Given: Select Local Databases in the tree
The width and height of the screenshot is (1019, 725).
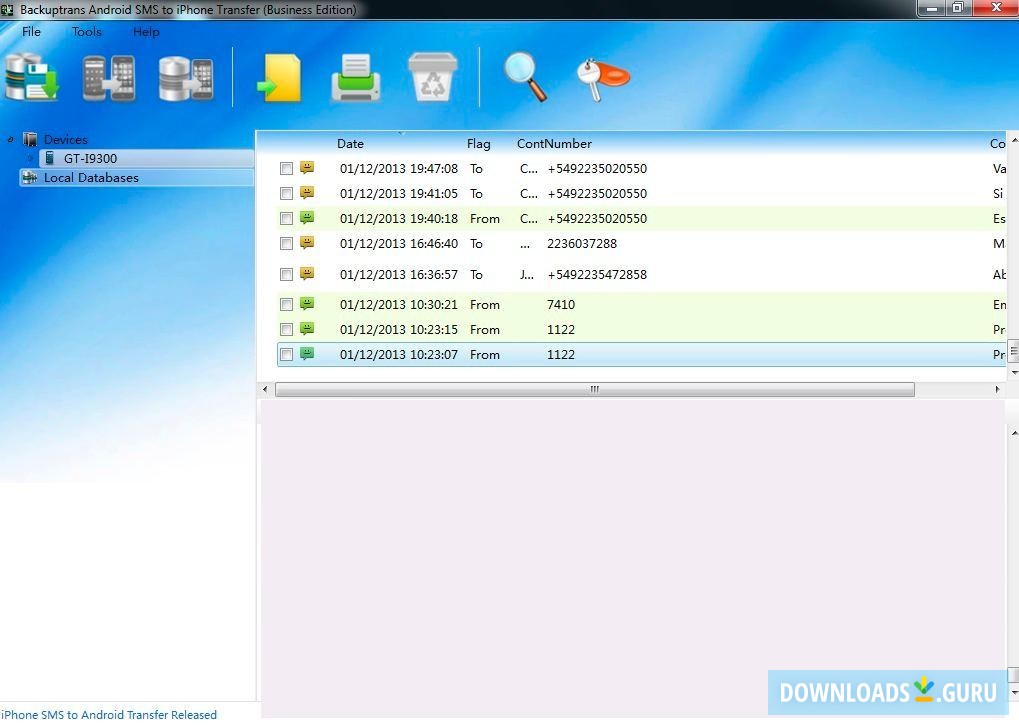Looking at the screenshot, I should click(90, 178).
